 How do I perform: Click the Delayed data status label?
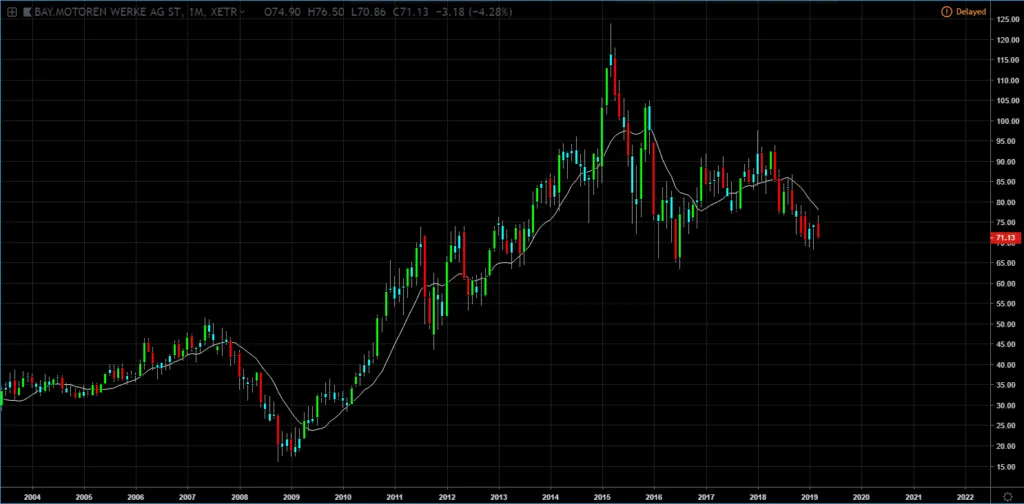[971, 12]
